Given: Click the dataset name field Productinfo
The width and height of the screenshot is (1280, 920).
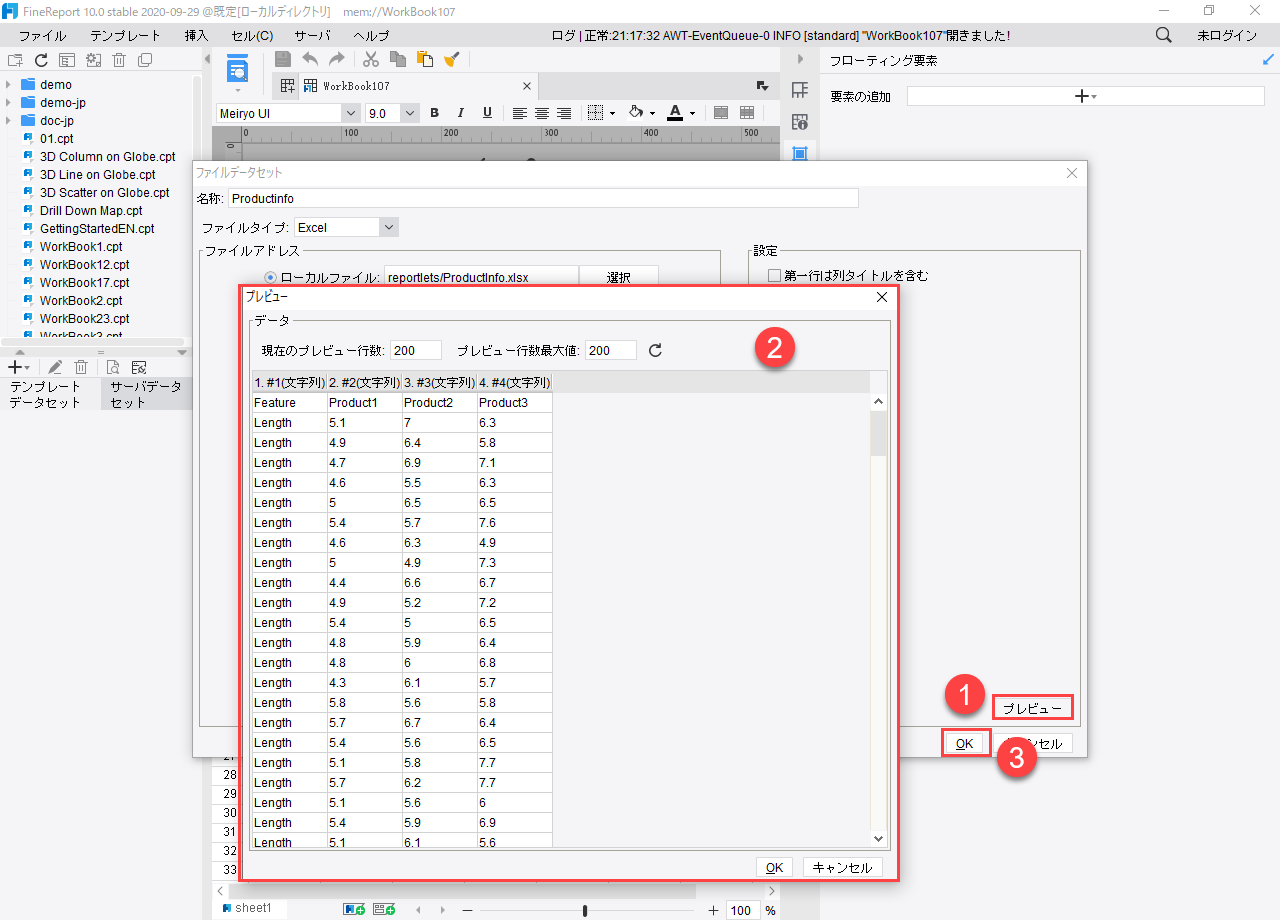Looking at the screenshot, I should tap(543, 198).
